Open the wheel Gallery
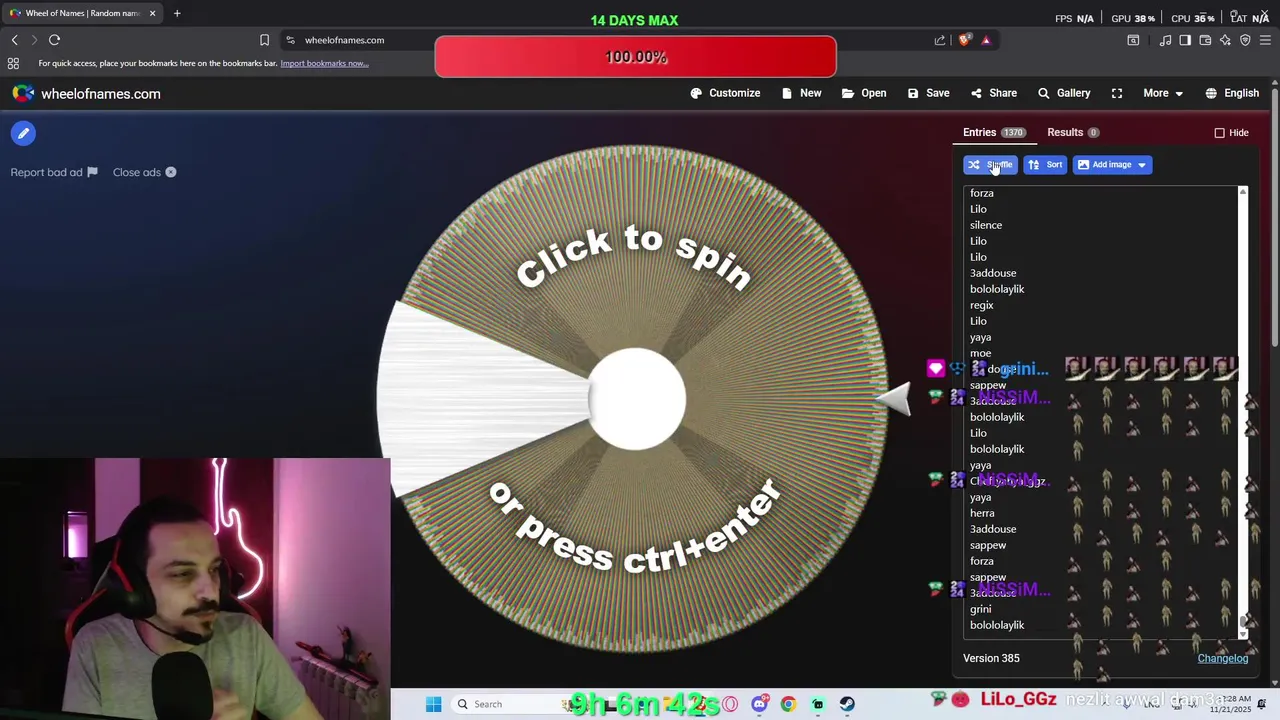This screenshot has height=720, width=1280. (x=1064, y=93)
